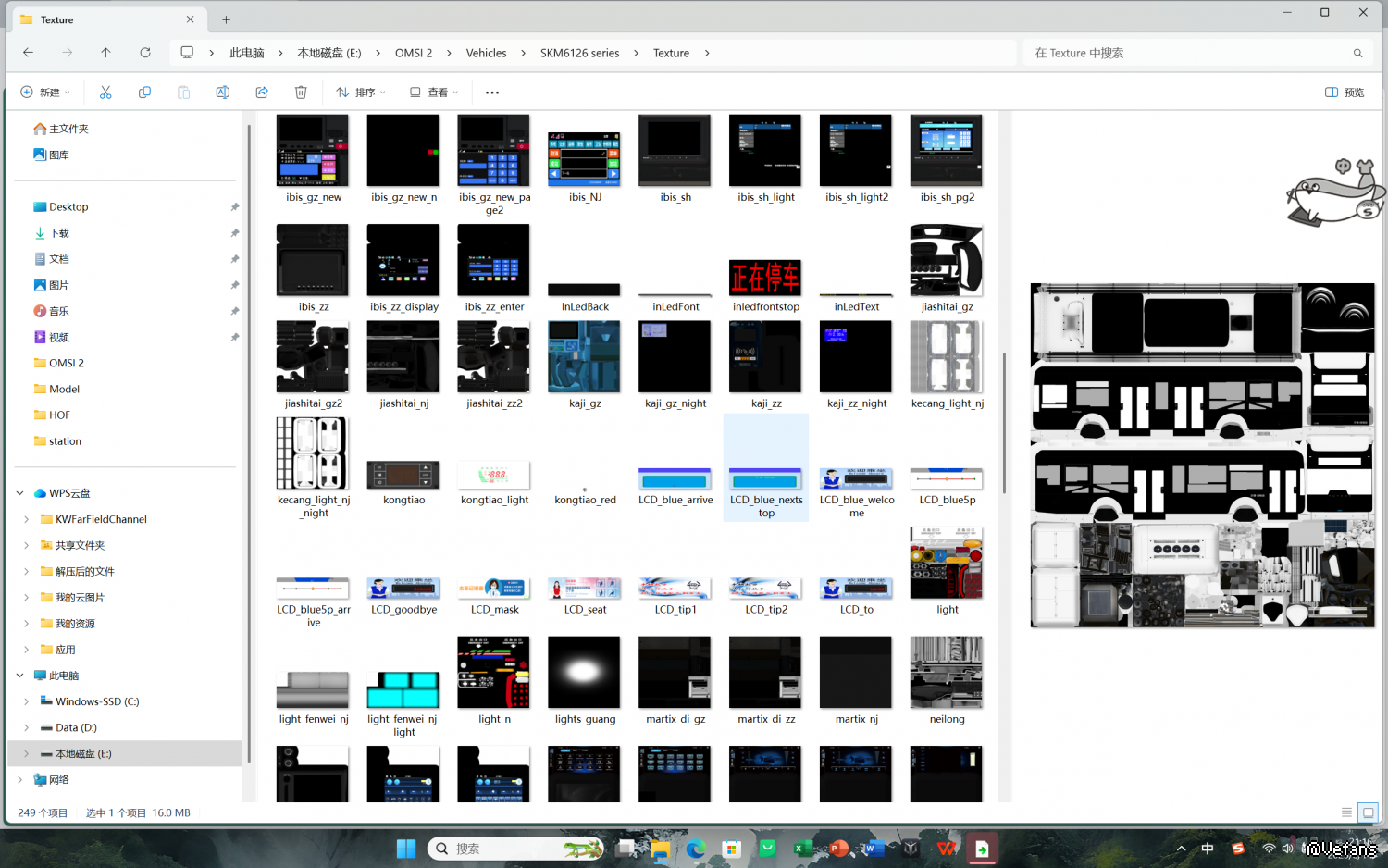The image size is (1388, 868).
Task: Expand the Windows-SSD (C:) tree node
Action: click(27, 701)
